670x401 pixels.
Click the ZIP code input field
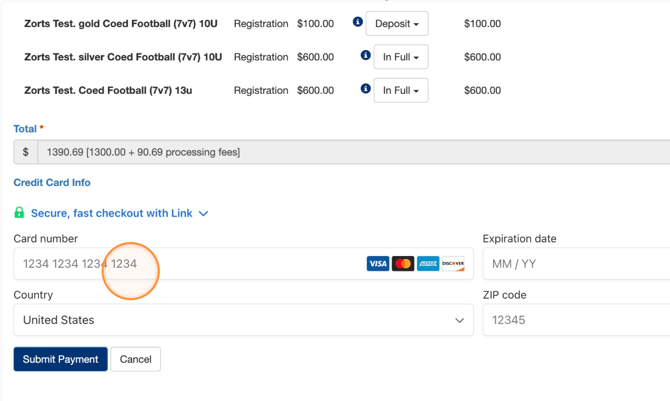click(x=575, y=320)
